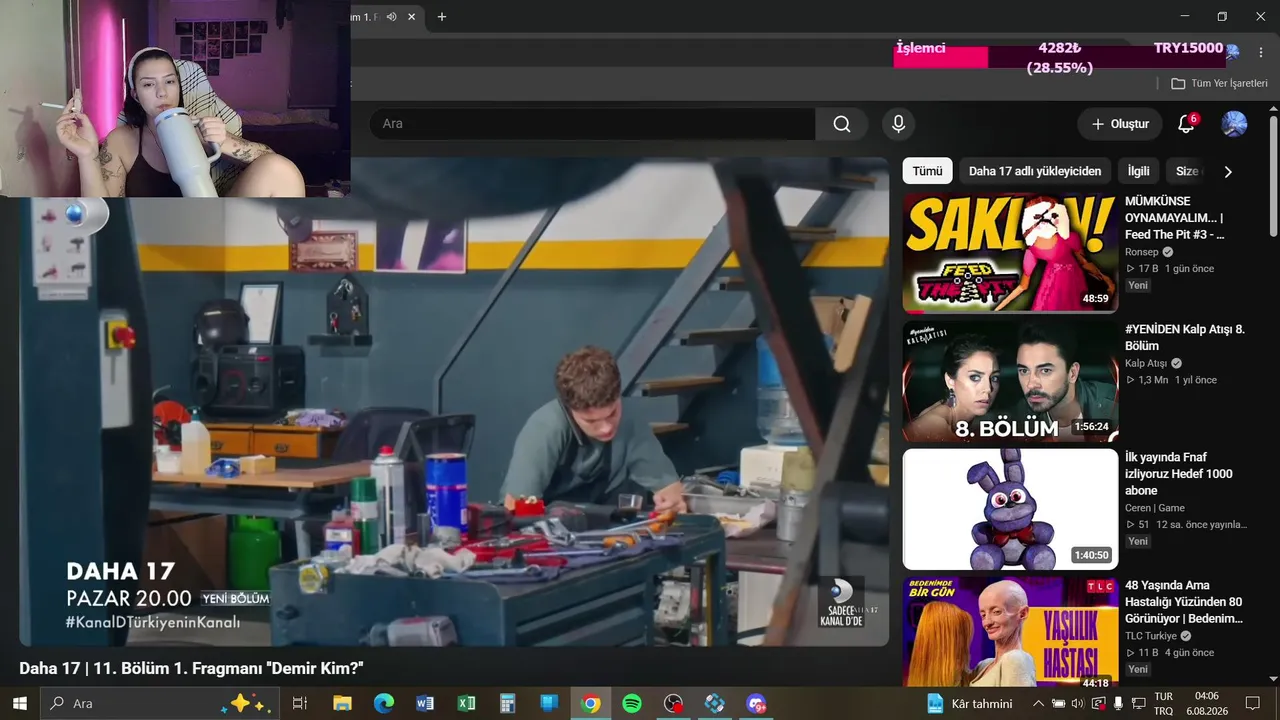Click the '11 B 4 gün önce' view count
The width and height of the screenshot is (1280, 720).
coord(1169,653)
